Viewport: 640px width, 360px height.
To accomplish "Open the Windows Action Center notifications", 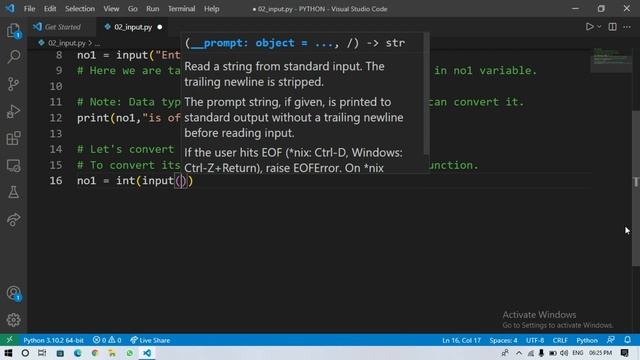I will click(624, 353).
